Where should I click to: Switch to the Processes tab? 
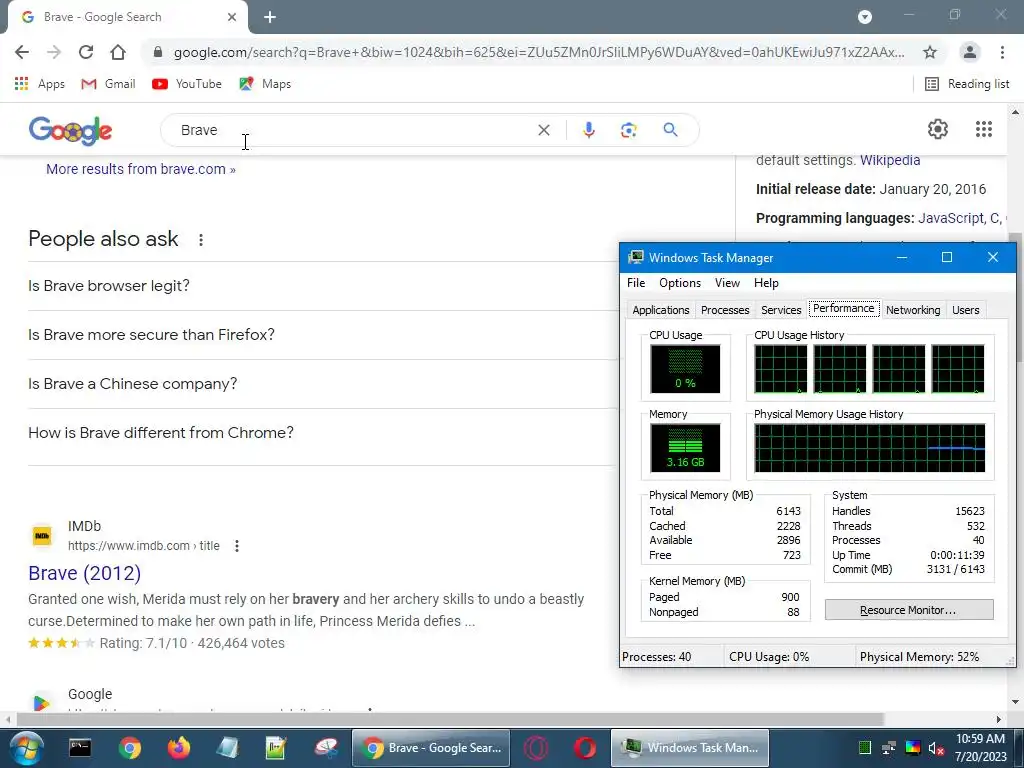click(725, 310)
